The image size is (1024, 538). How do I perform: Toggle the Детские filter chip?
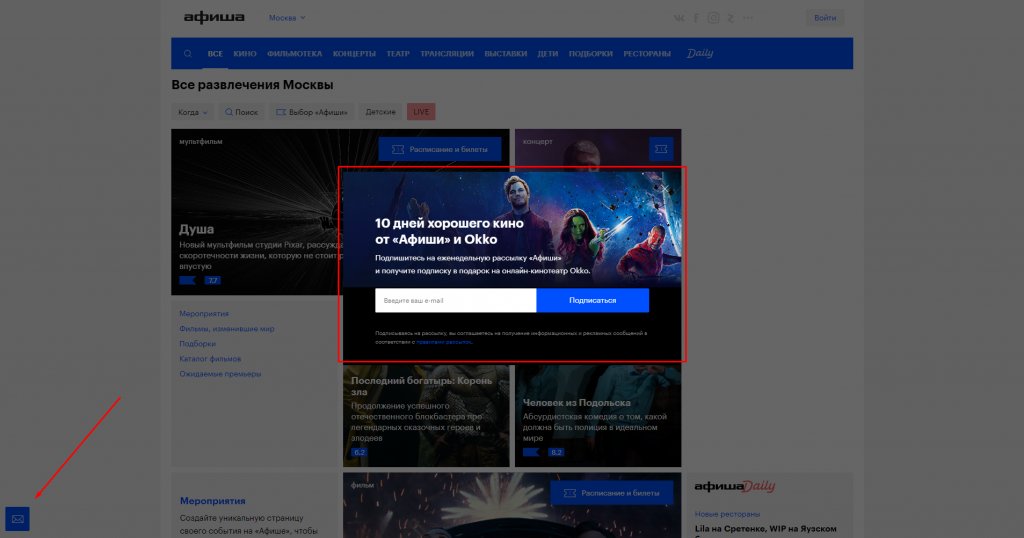380,112
